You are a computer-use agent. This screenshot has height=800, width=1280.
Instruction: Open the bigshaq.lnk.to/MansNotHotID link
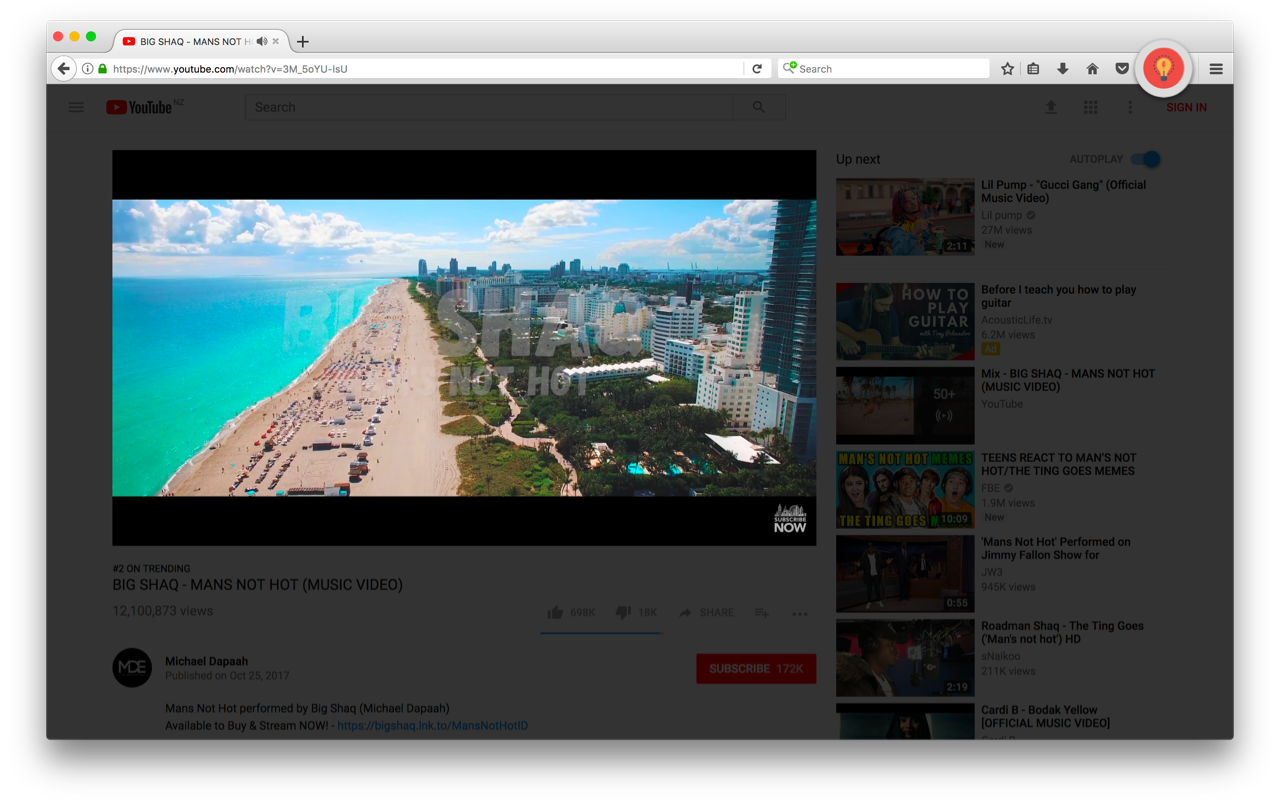coord(432,725)
